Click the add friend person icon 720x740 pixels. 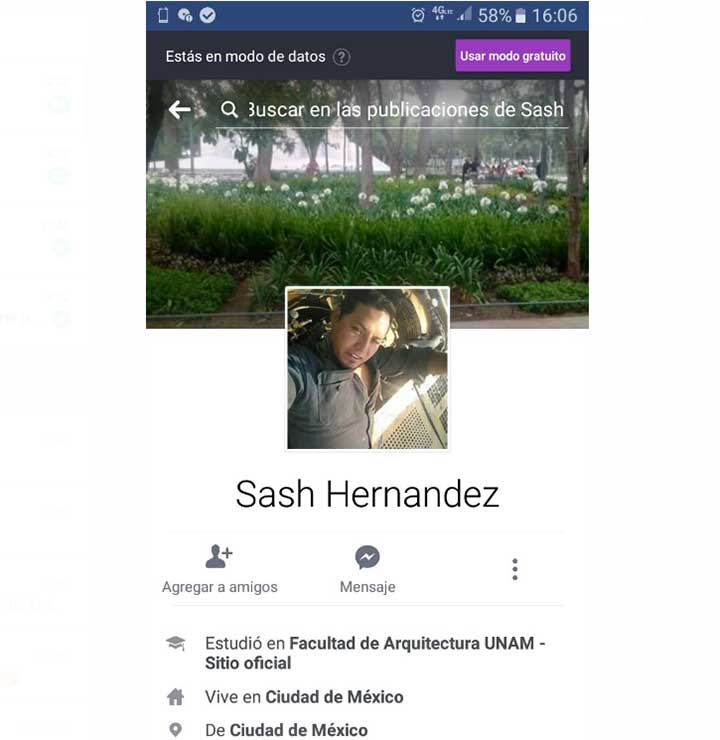(219, 556)
